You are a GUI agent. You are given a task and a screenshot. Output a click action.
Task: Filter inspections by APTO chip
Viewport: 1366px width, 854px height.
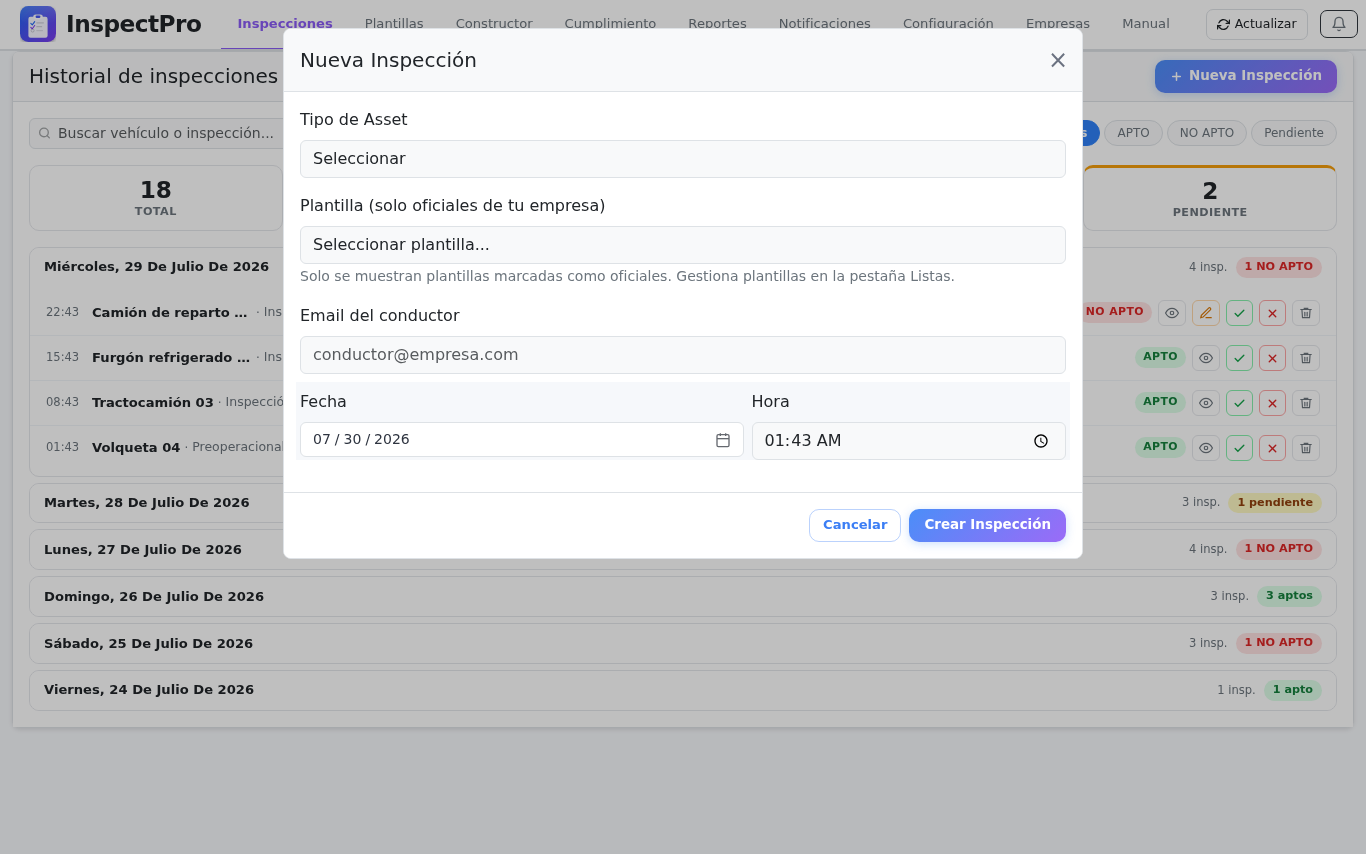pos(1133,133)
